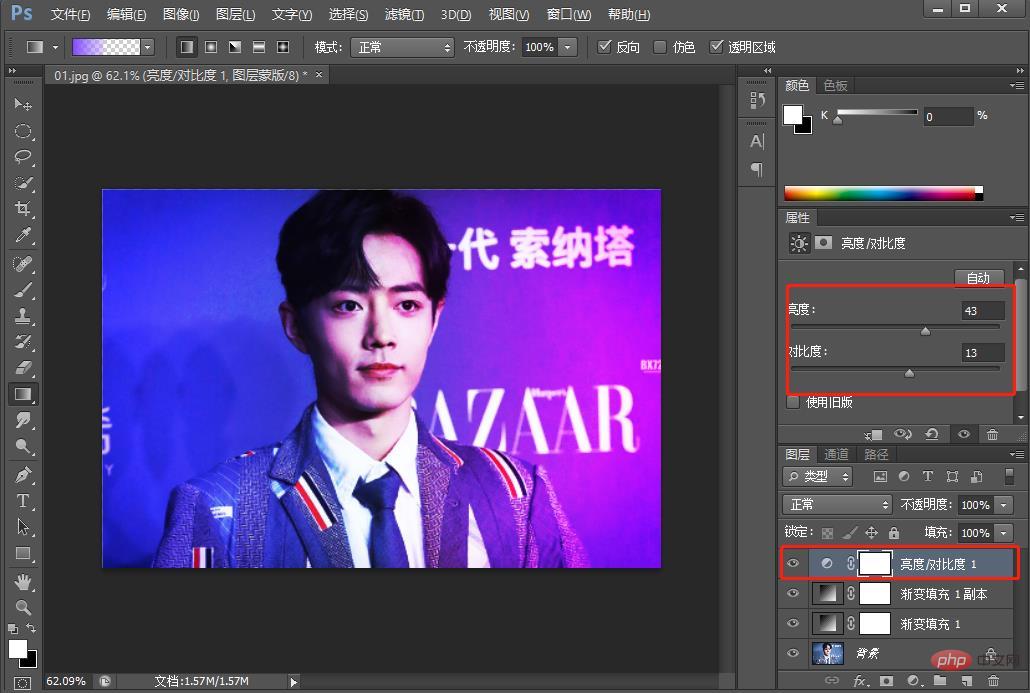Hide the Background layer
Viewport: 1030px width, 693px height.
(x=793, y=653)
